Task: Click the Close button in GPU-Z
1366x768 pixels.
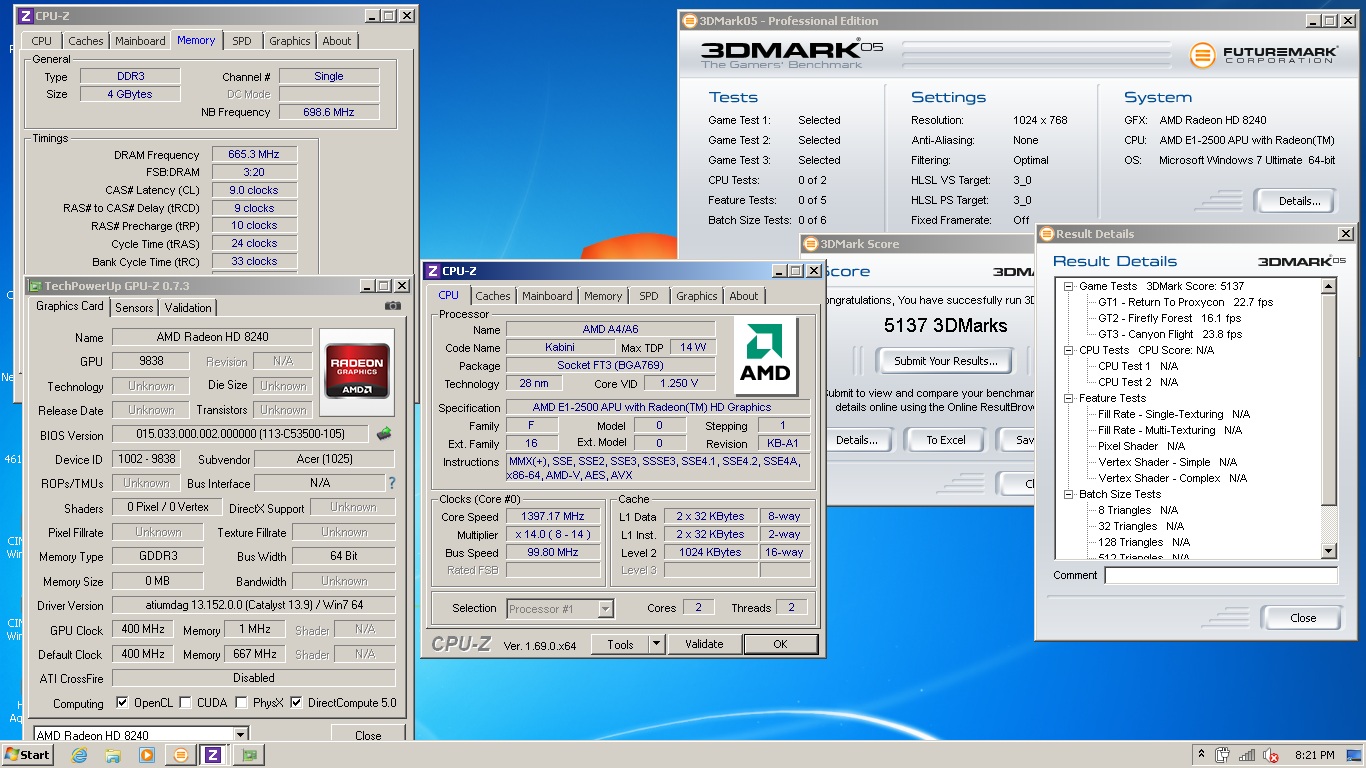Action: tap(368, 735)
